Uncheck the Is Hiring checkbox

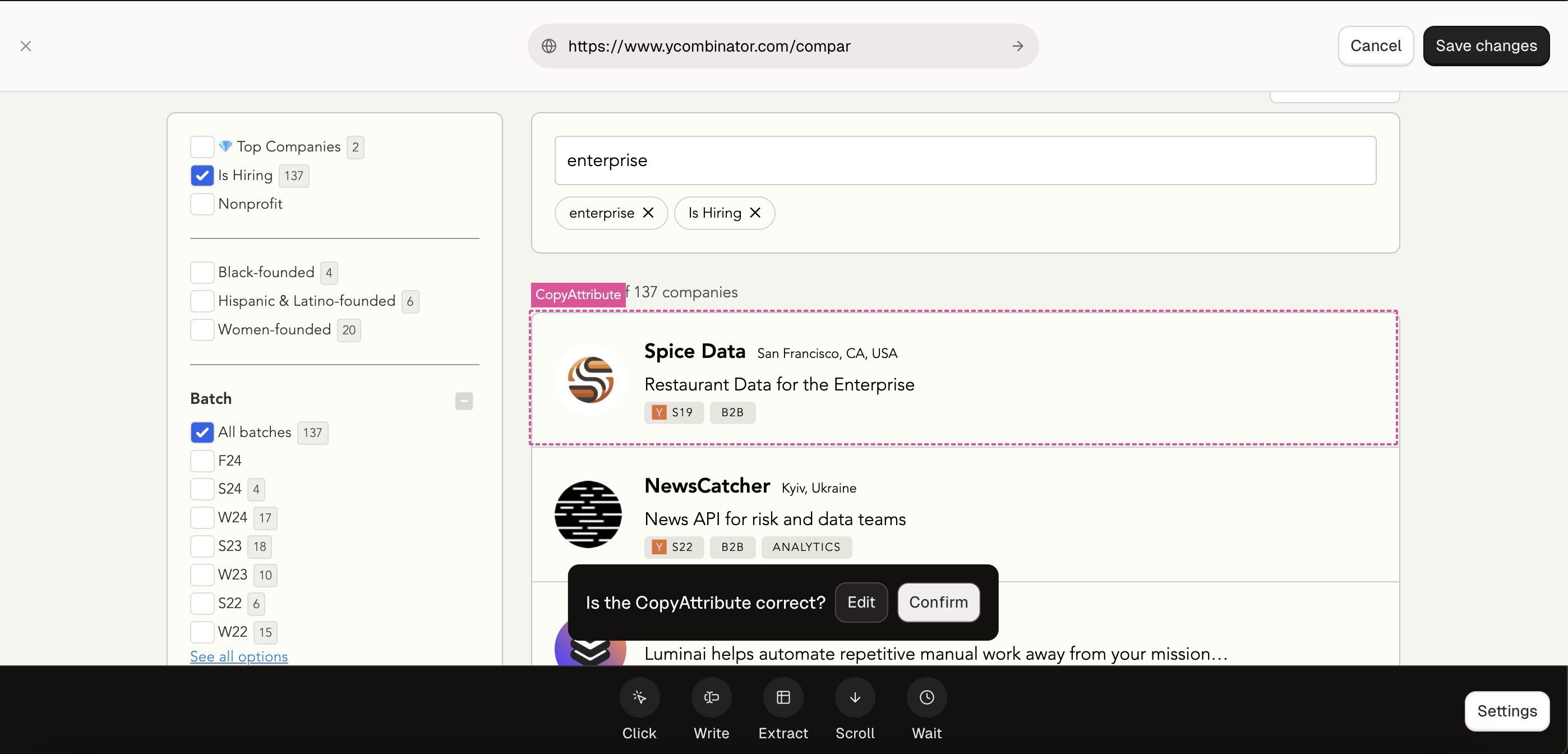click(202, 176)
